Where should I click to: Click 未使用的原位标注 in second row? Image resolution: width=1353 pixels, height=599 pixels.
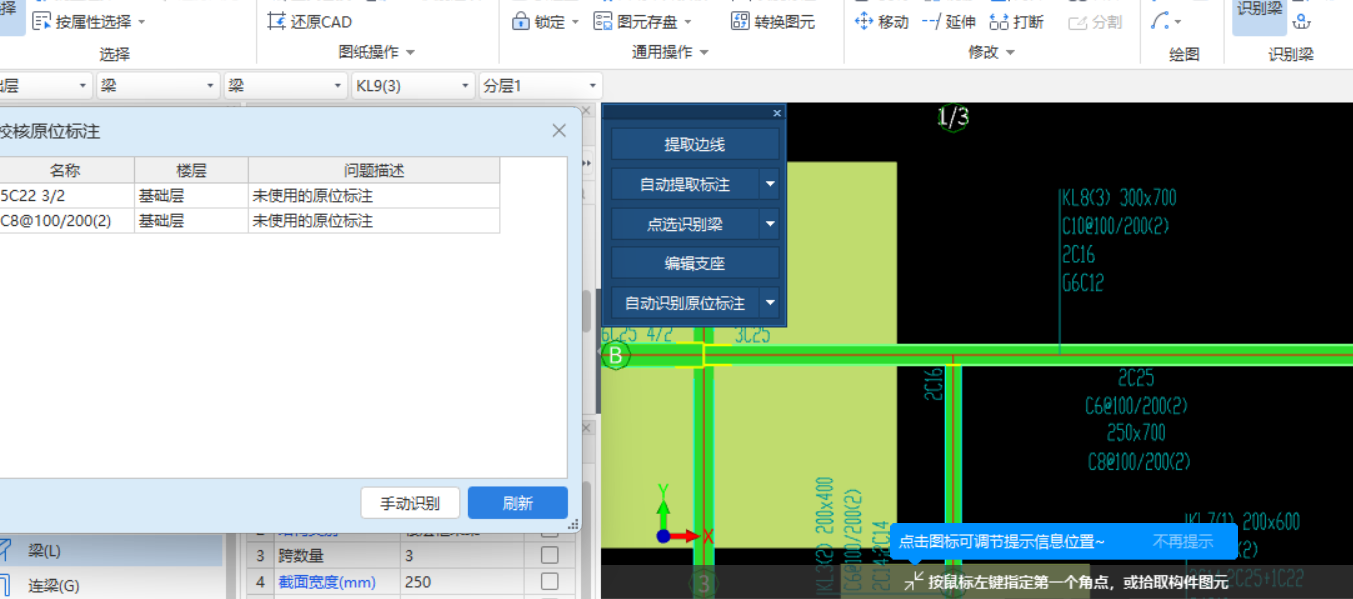313,221
